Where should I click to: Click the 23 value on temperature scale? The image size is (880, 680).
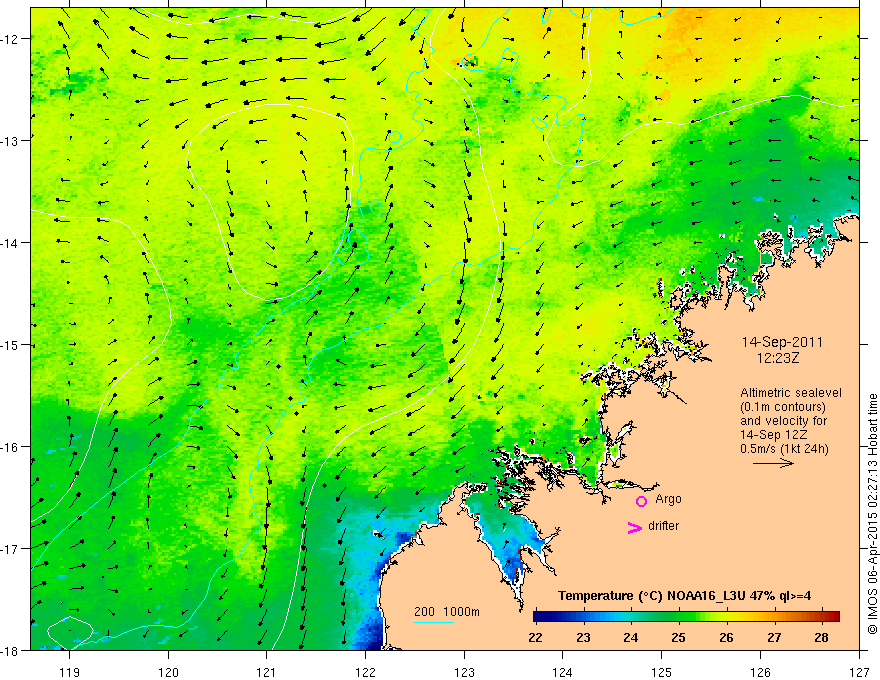point(583,637)
